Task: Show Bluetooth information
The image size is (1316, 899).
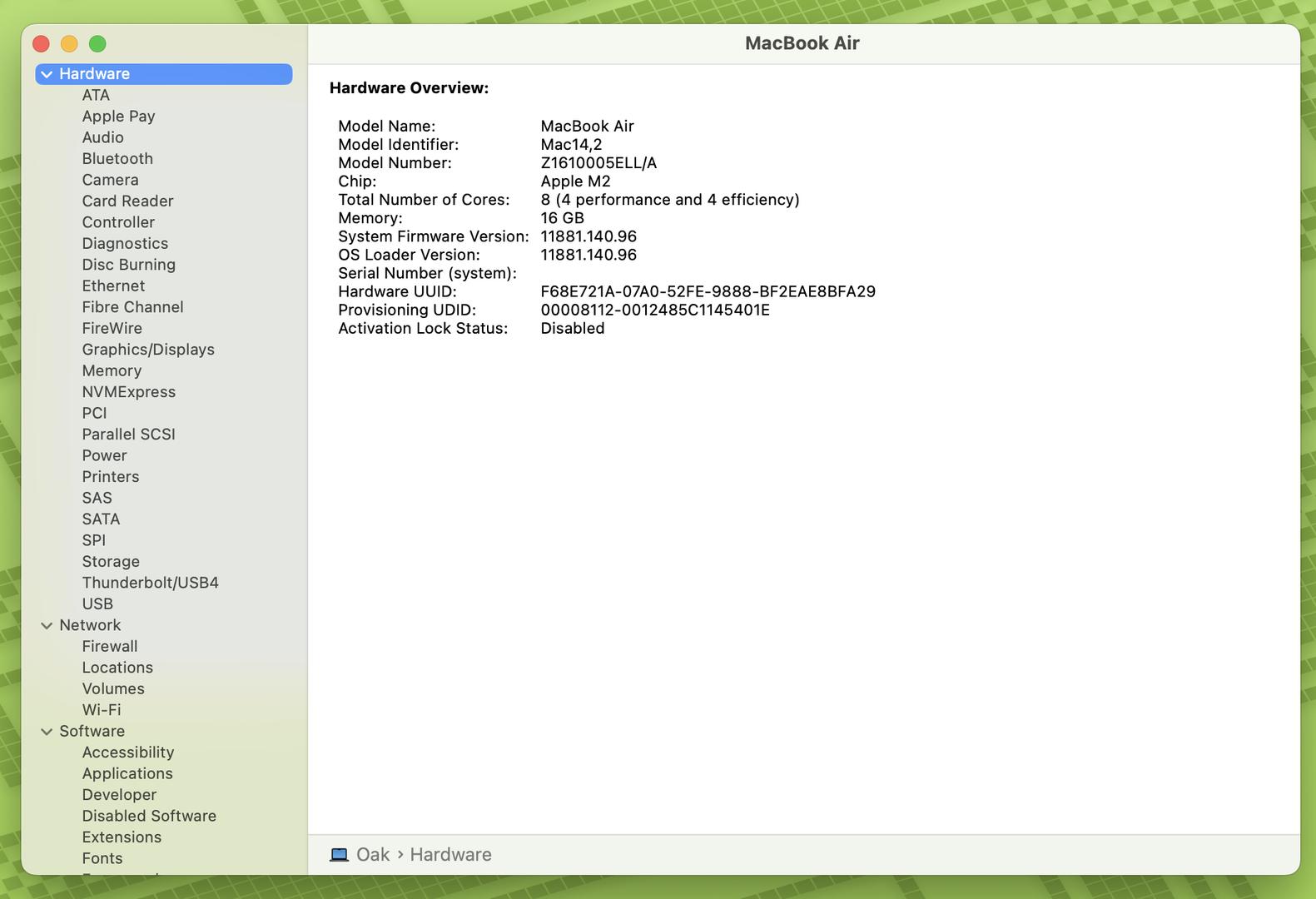Action: click(117, 159)
